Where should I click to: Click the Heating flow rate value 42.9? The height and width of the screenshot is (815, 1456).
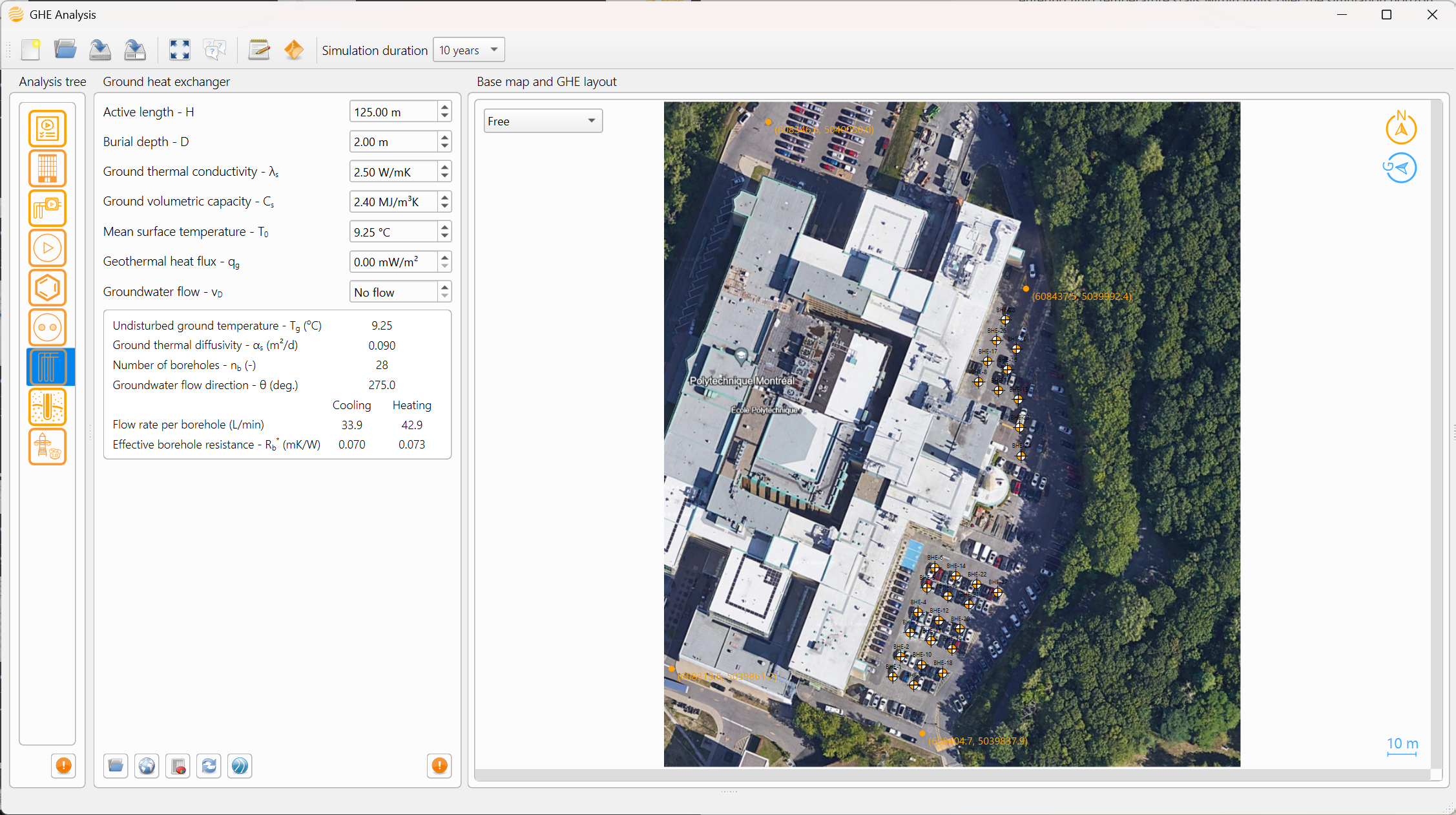coord(411,425)
